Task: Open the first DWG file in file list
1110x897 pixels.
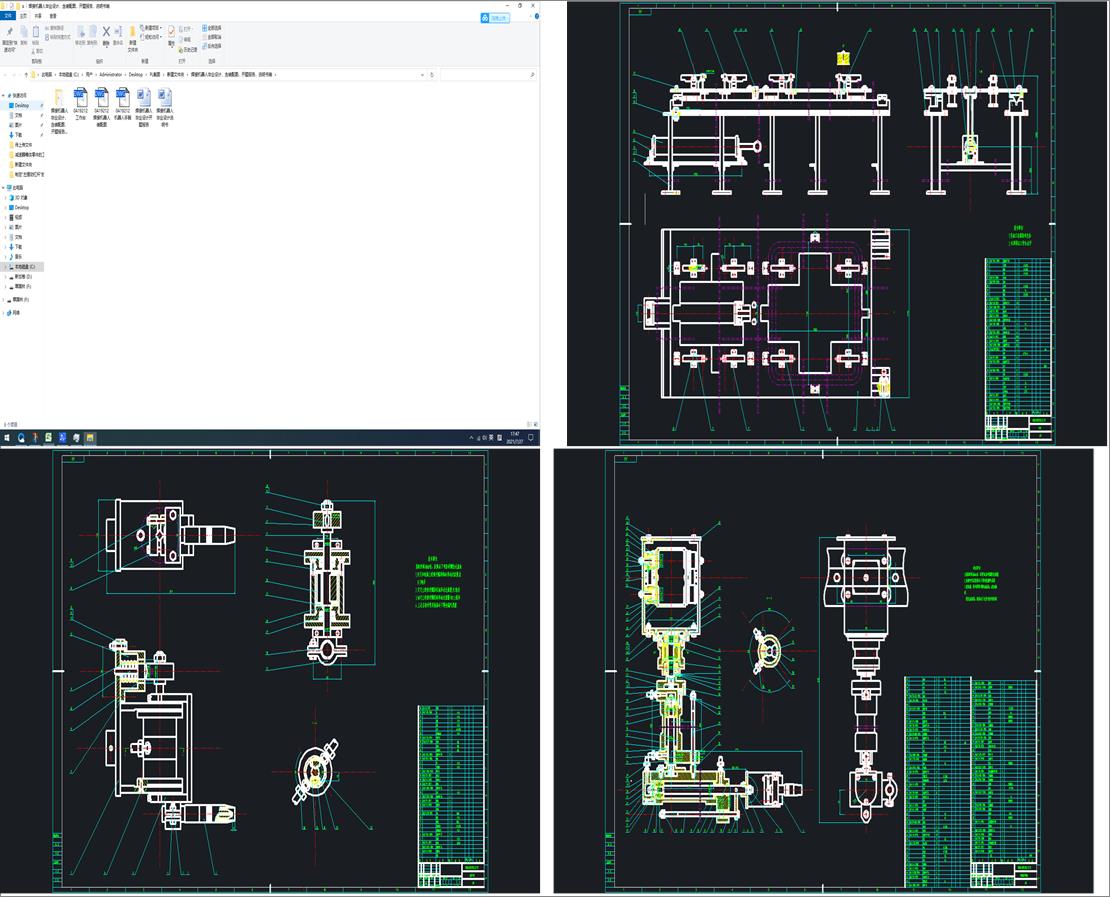Action: point(80,98)
